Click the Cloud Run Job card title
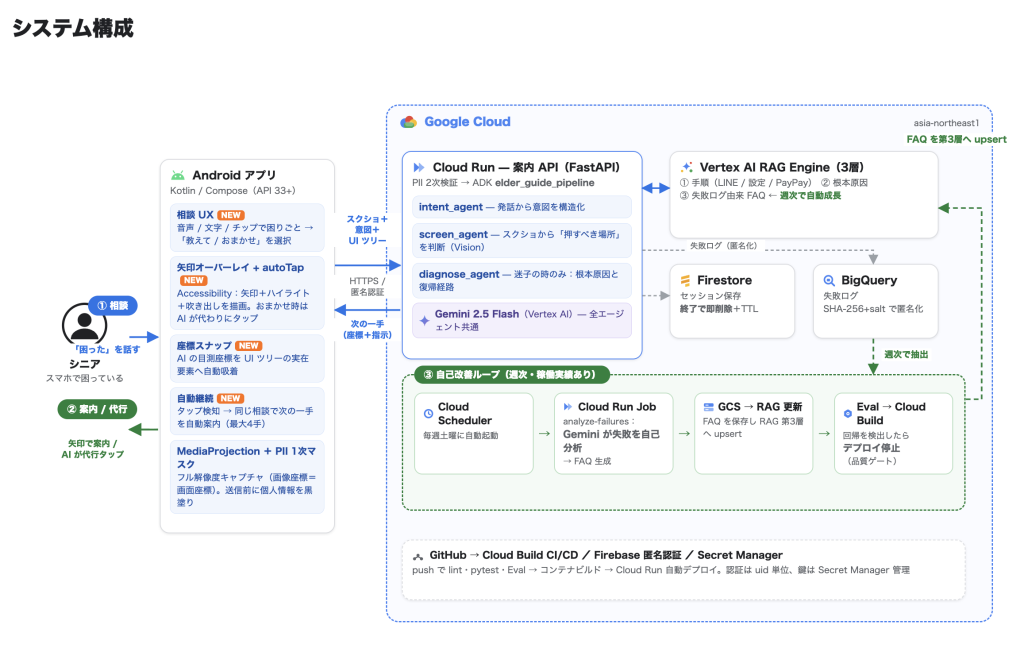1024x648 pixels. [x=616, y=406]
